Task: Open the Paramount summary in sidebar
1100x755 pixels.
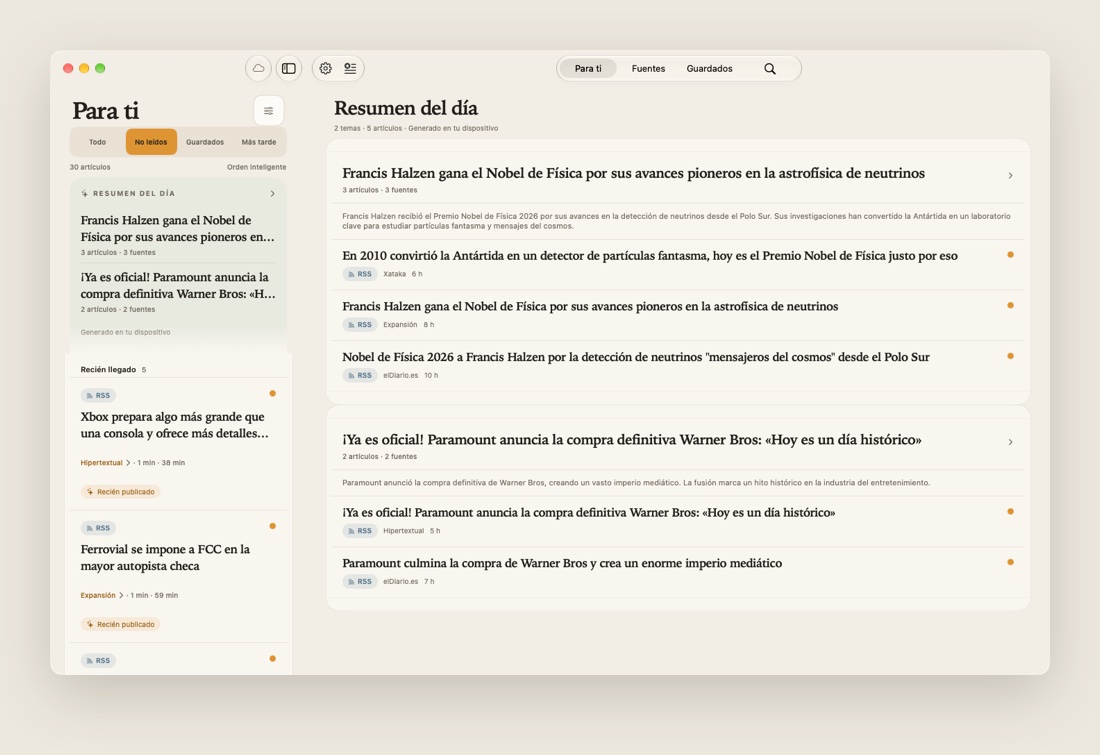Action: click(177, 291)
